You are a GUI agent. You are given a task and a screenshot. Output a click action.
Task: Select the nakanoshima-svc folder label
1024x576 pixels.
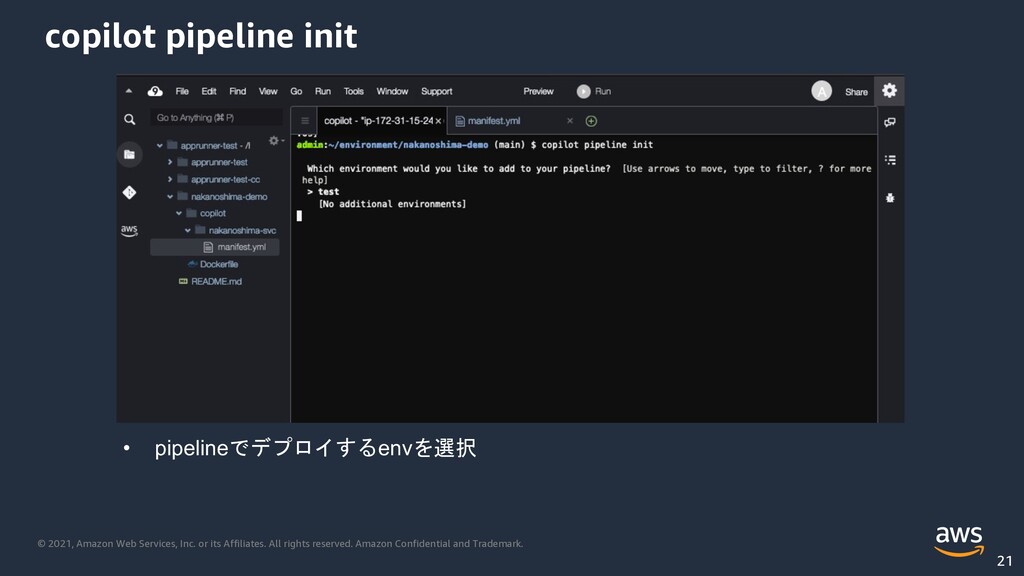point(242,231)
